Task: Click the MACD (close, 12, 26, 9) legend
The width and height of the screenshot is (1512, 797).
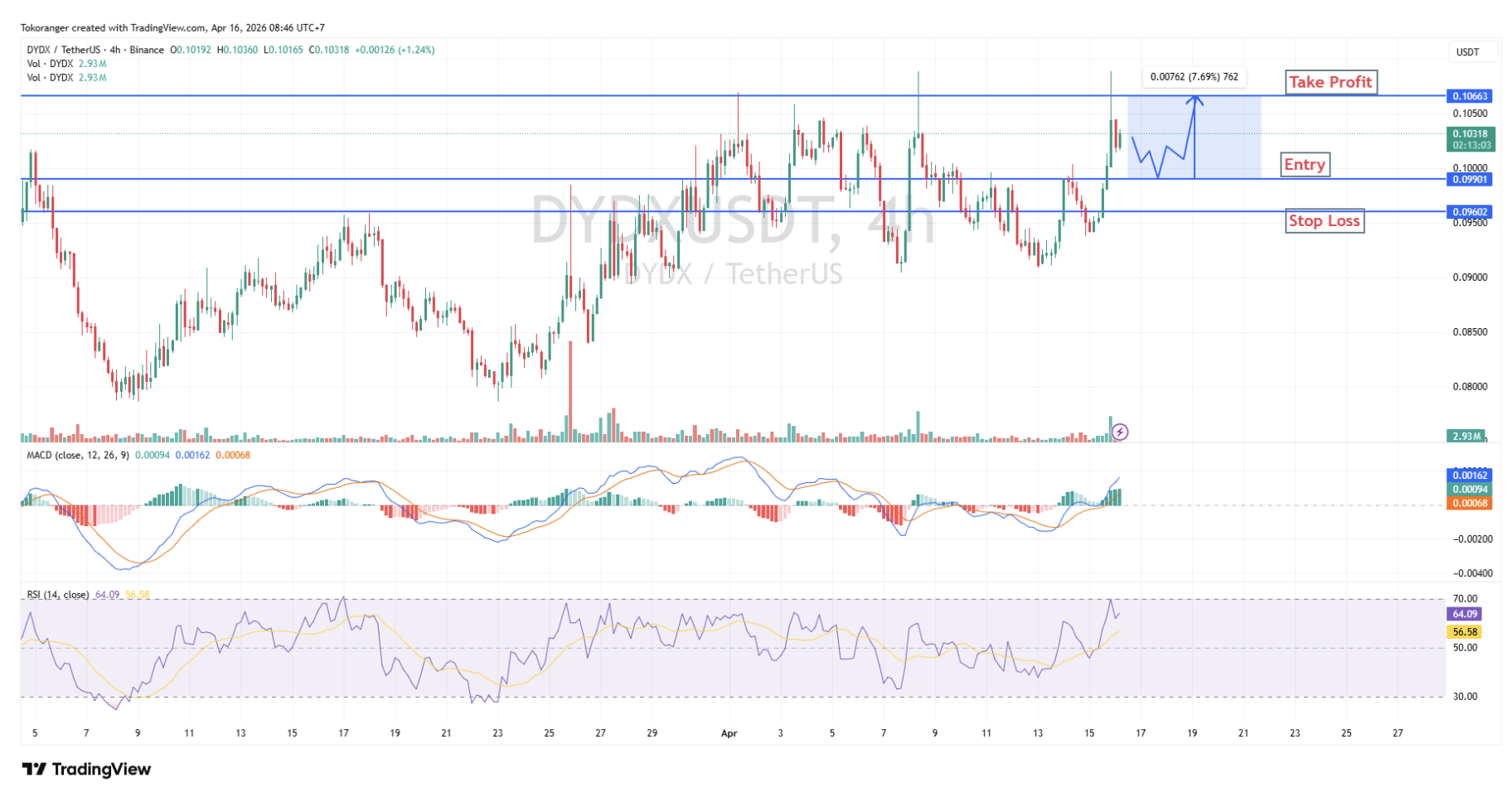Action: 78,455
